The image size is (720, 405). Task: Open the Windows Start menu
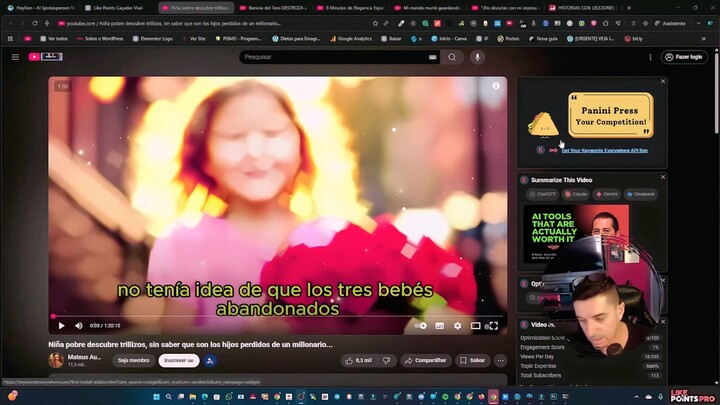click(156, 397)
